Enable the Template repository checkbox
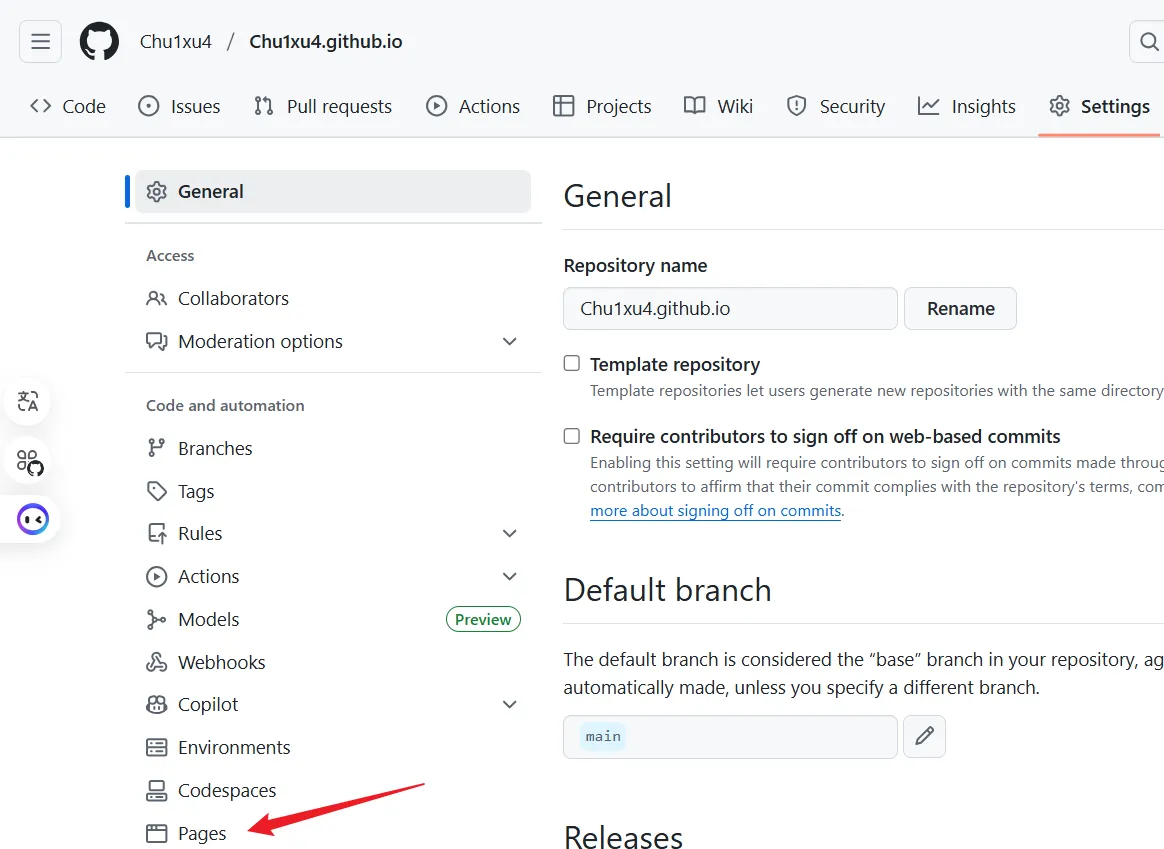The width and height of the screenshot is (1164, 849). pos(572,364)
